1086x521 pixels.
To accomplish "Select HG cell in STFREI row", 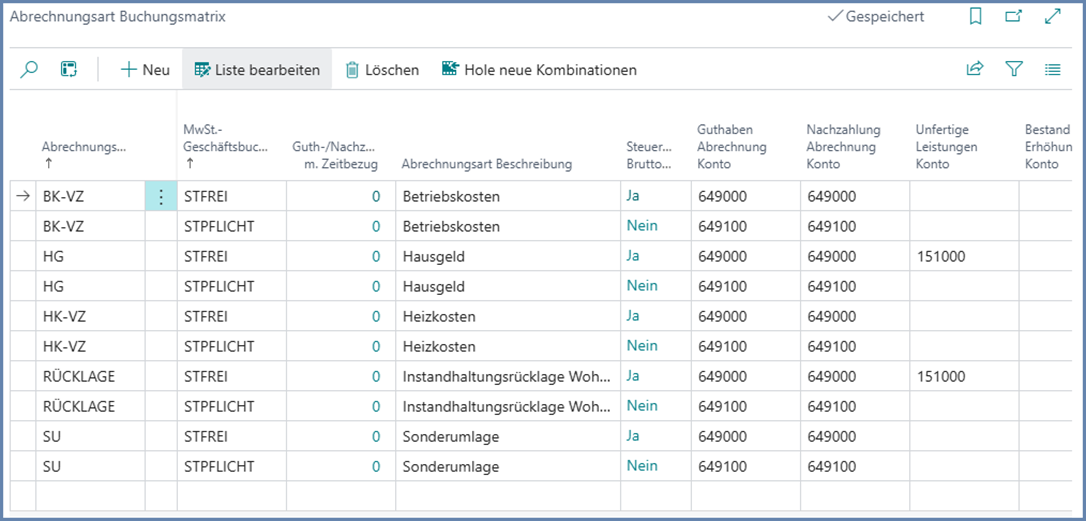I will (x=91, y=256).
